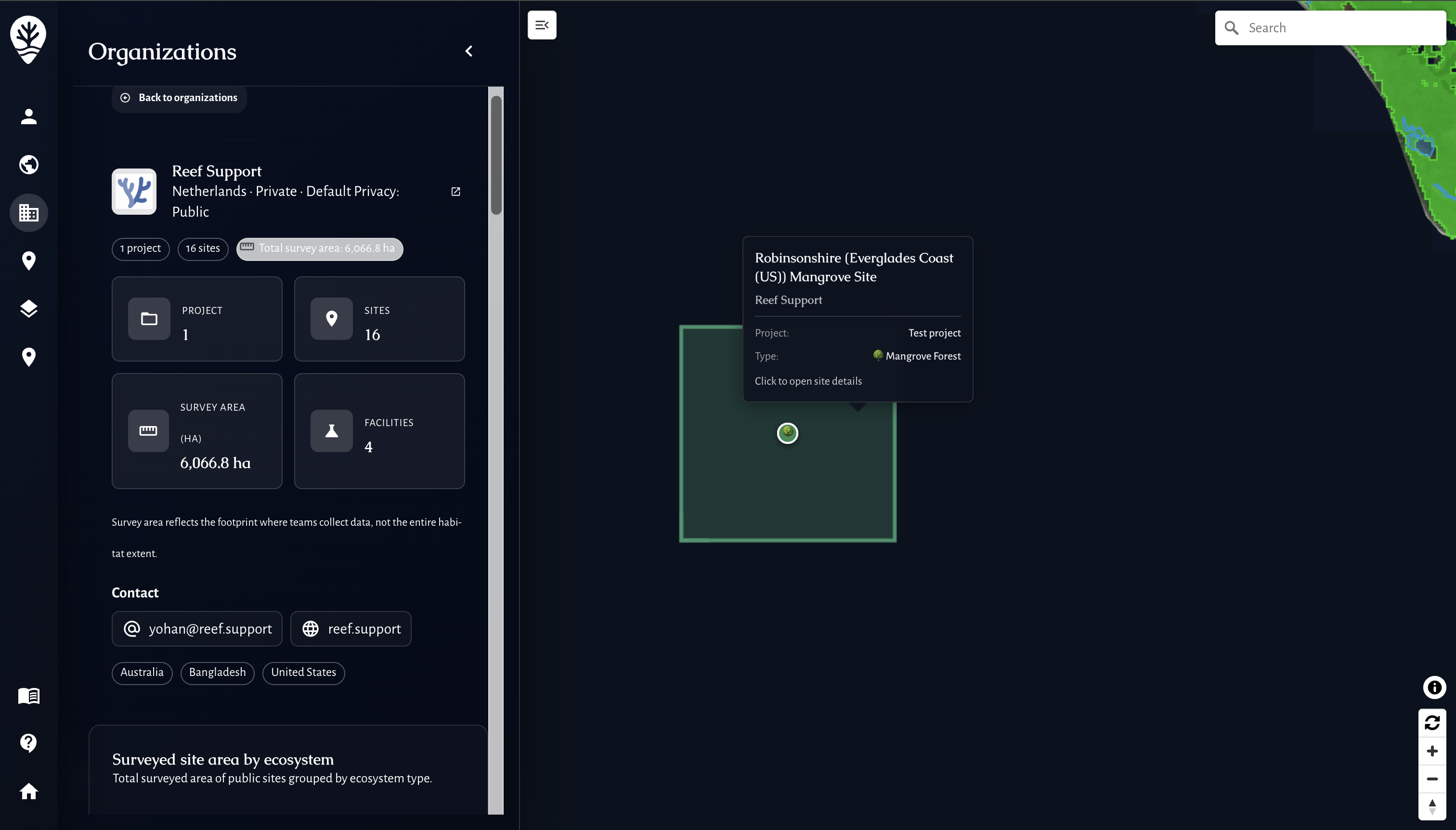Open the help question mark icon

(x=28, y=743)
